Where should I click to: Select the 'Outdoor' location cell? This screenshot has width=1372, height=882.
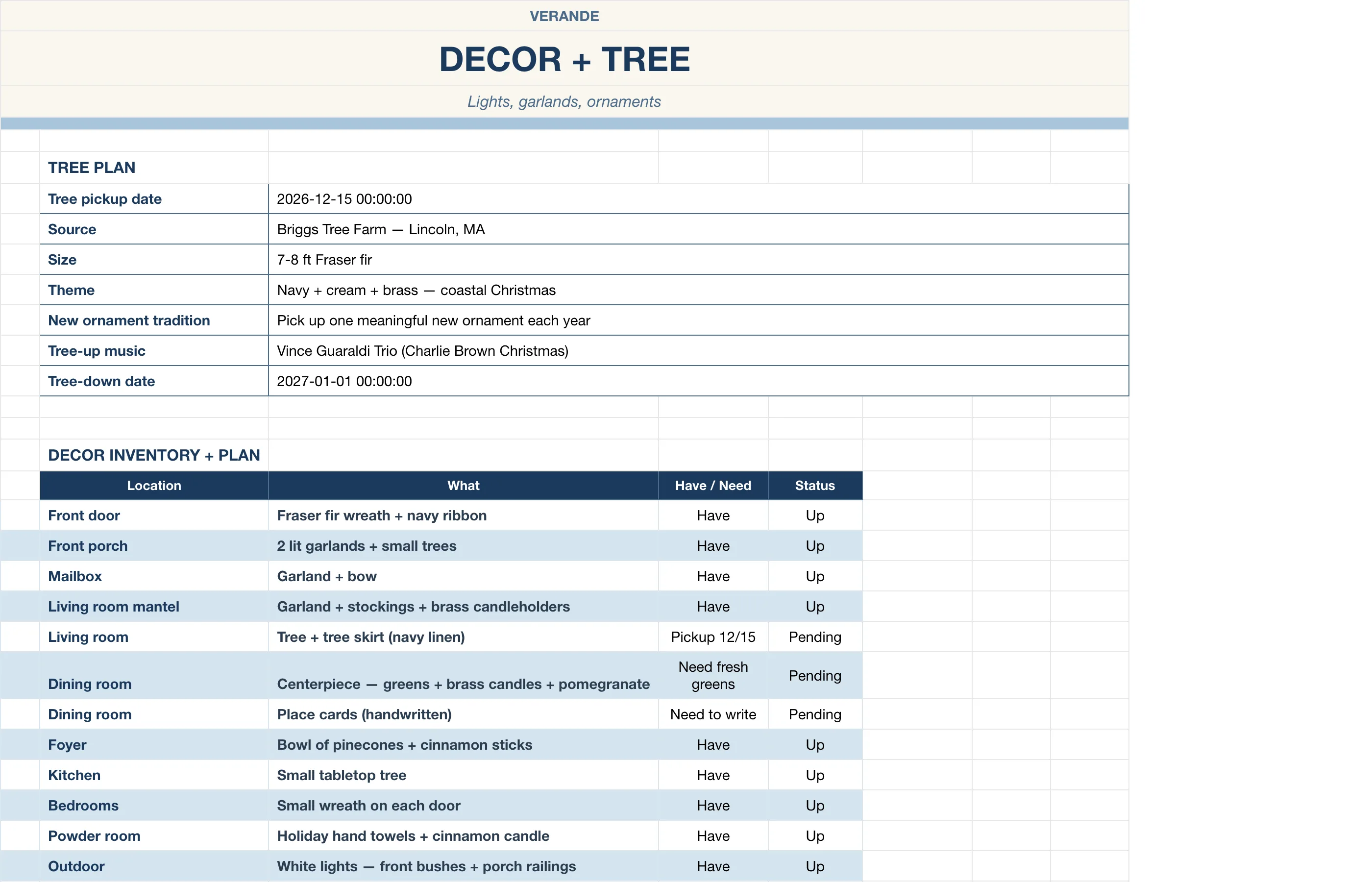point(154,866)
